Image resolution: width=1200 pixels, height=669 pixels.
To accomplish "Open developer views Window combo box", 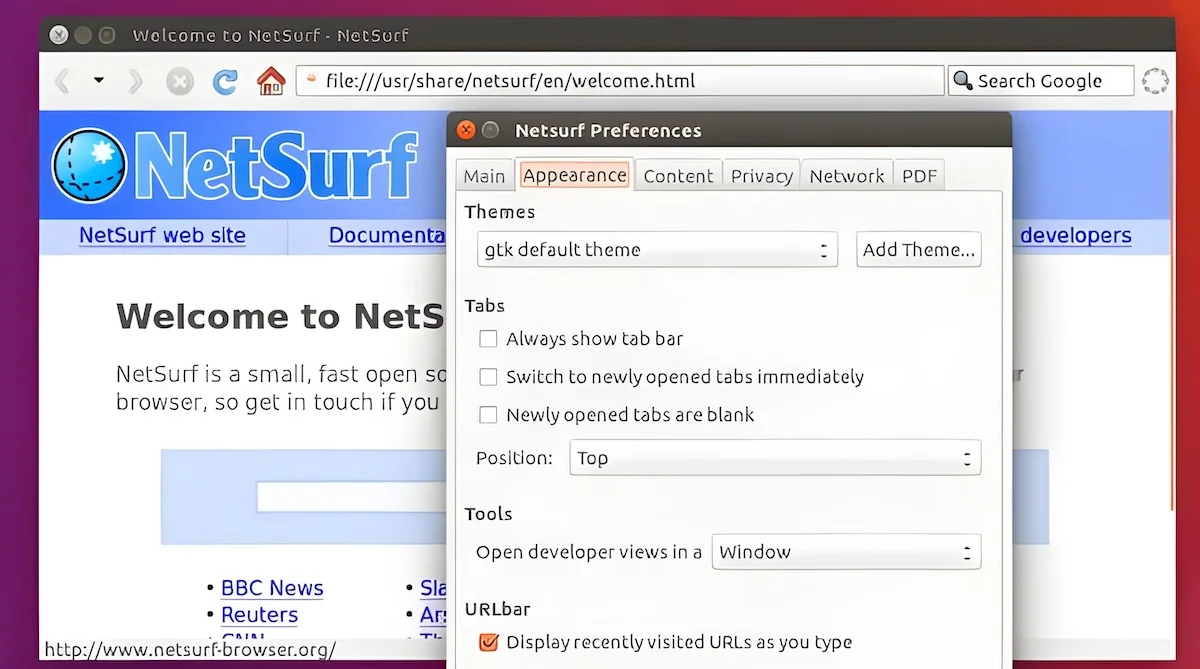I will (x=846, y=552).
